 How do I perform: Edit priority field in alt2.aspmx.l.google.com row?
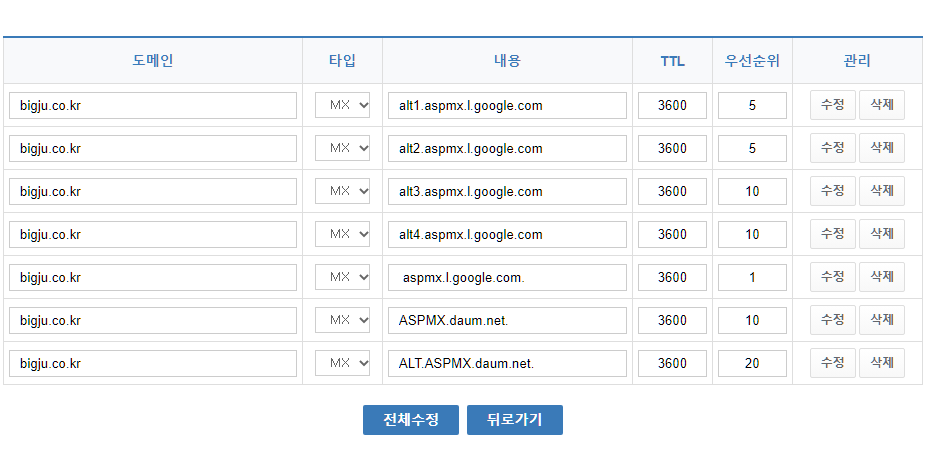(752, 148)
